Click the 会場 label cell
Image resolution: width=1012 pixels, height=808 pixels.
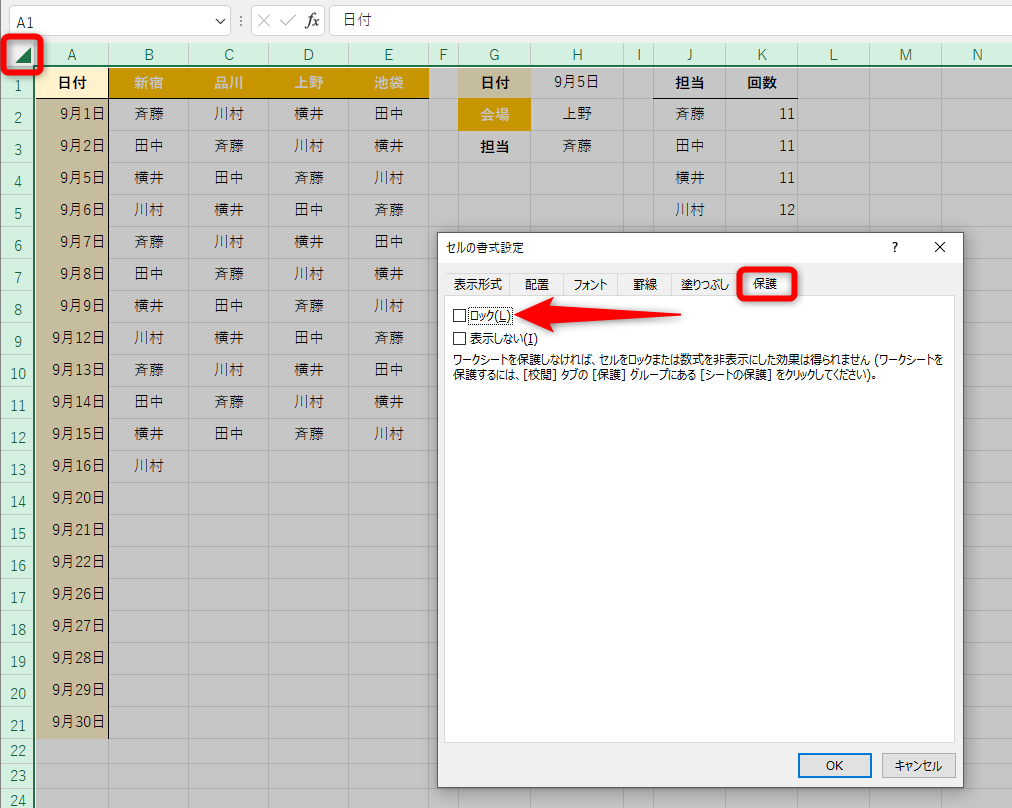(x=494, y=114)
